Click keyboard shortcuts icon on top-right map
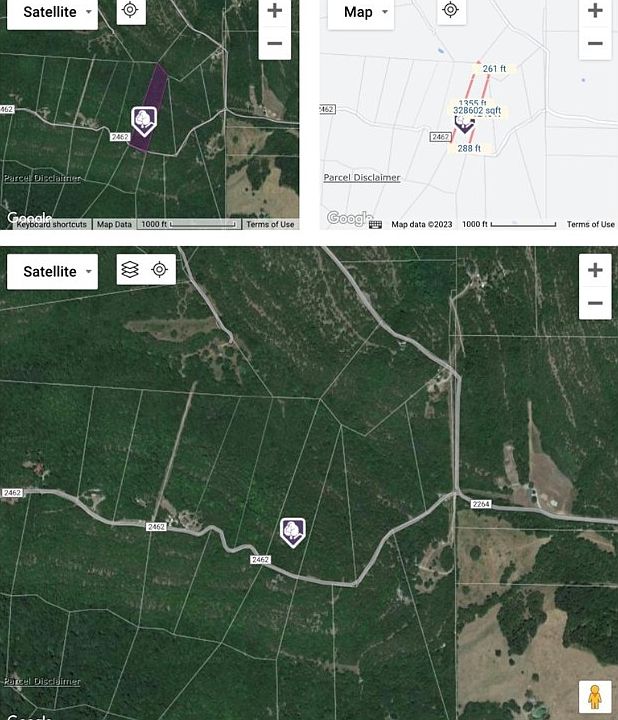This screenshot has width=618, height=720. (x=375, y=225)
